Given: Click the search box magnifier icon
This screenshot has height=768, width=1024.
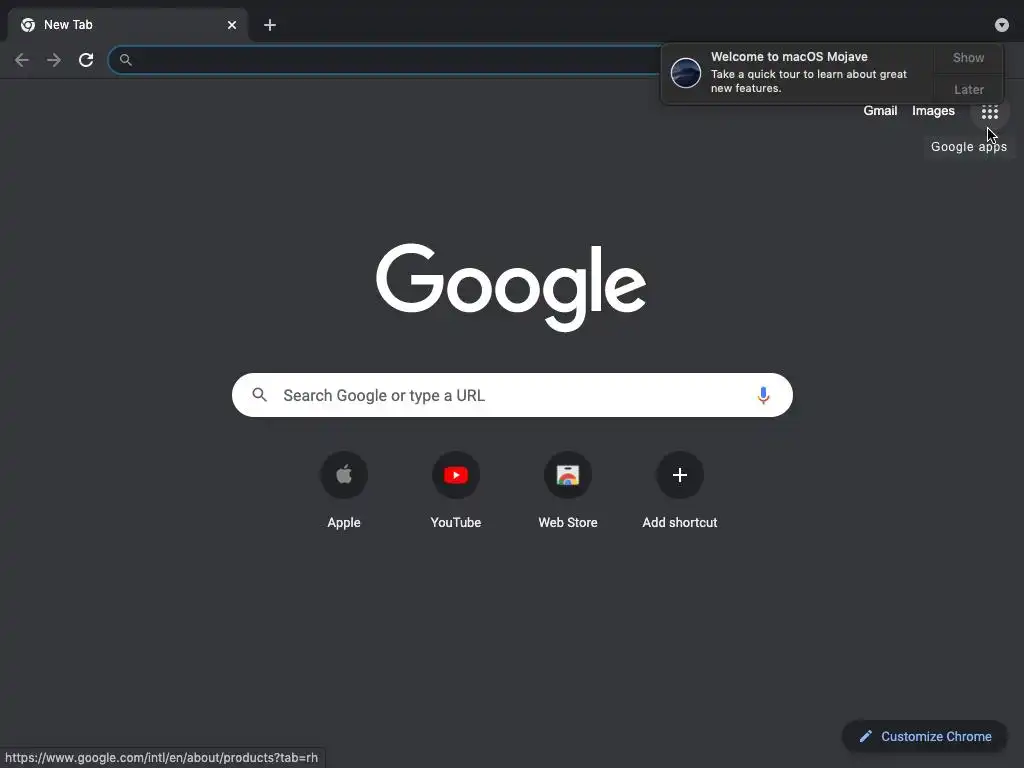Looking at the screenshot, I should (259, 395).
